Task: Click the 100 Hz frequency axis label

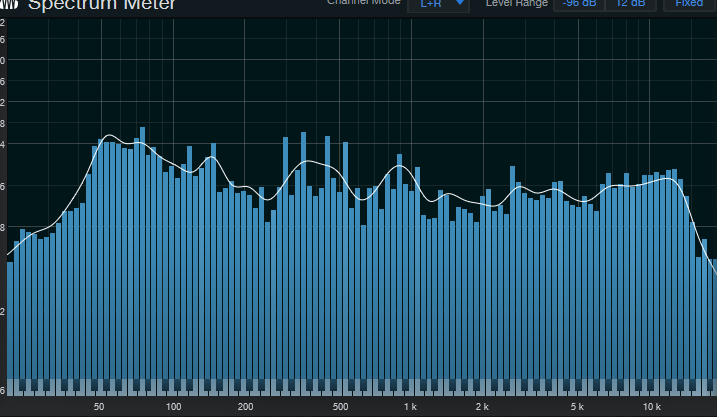Action: [173, 406]
